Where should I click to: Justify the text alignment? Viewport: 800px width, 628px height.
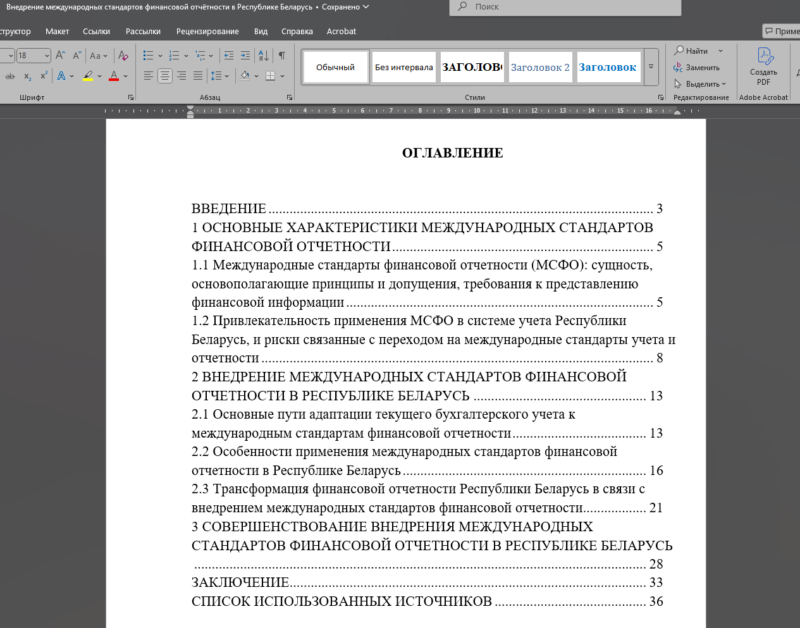(x=197, y=76)
